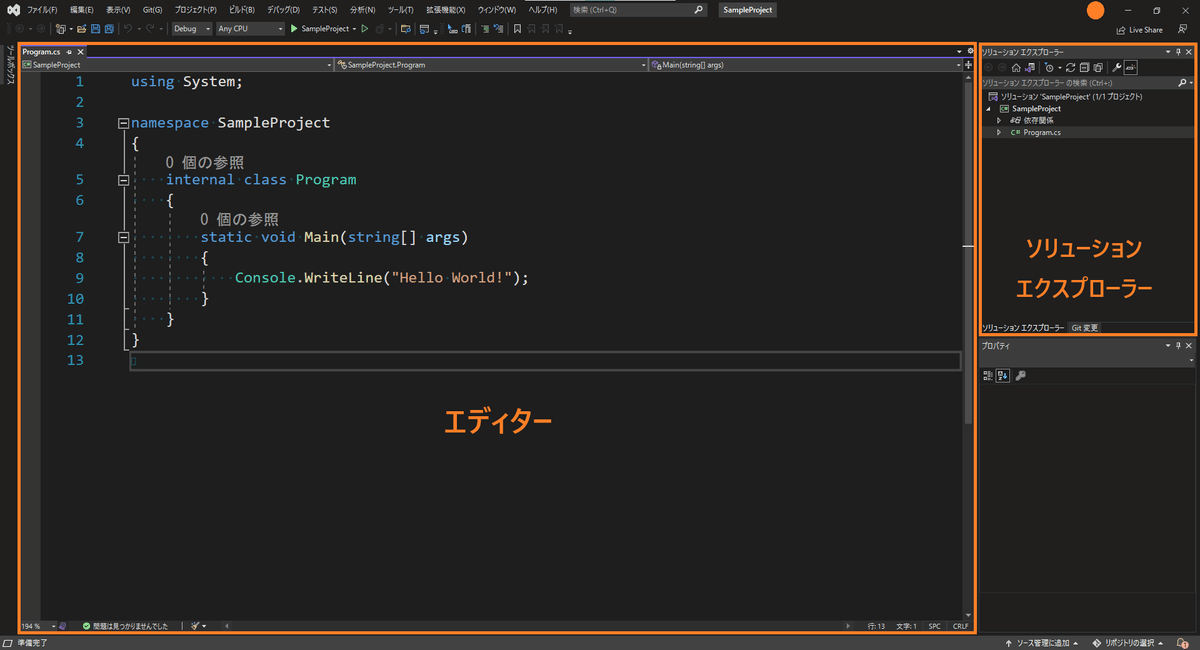Open the 編集(E) menu
This screenshot has width=1200, height=650.
coord(82,9)
